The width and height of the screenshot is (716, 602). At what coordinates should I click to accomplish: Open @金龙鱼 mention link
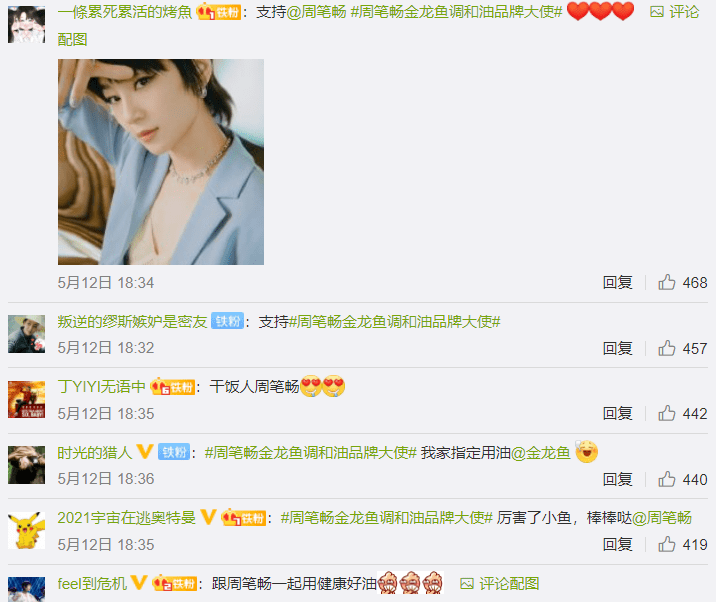coord(541,453)
